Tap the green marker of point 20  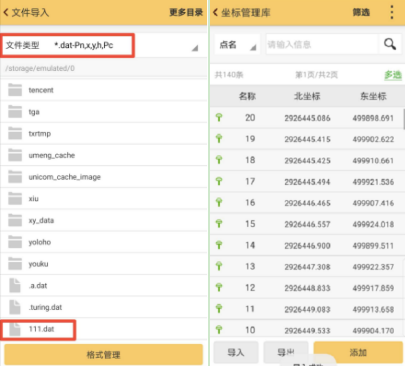coord(219,117)
